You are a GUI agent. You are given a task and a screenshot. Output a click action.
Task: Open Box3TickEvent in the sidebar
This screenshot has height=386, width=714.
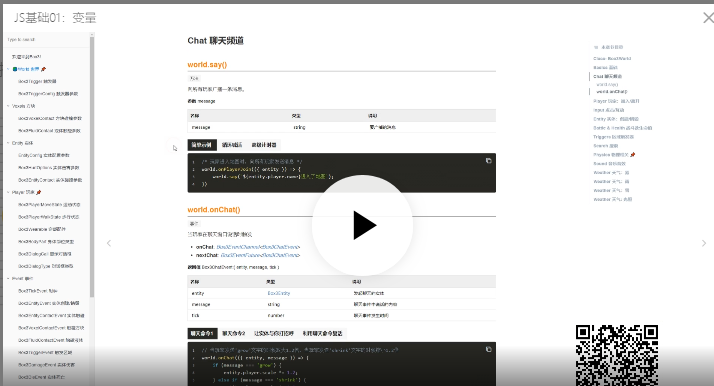pos(38,290)
